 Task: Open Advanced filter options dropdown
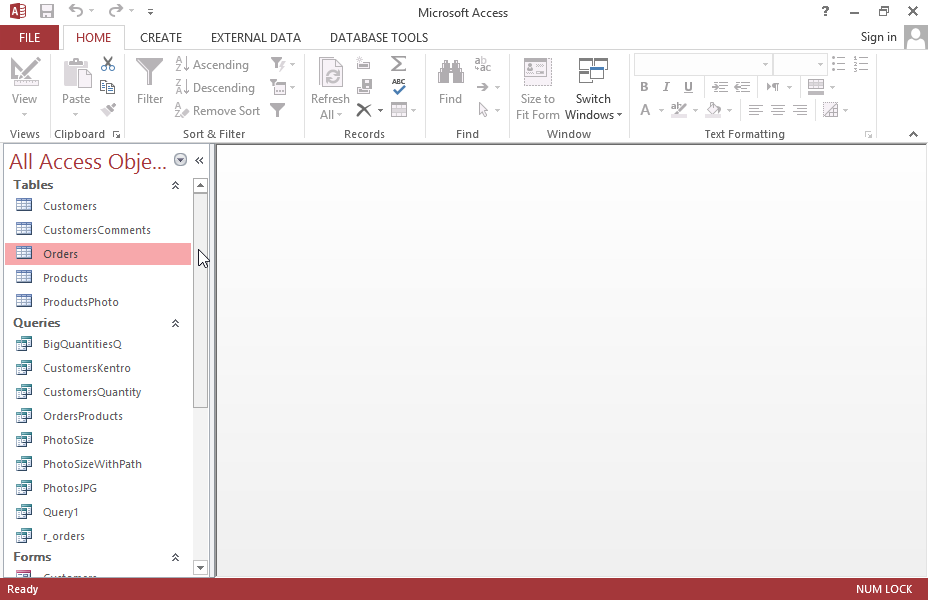[x=282, y=88]
